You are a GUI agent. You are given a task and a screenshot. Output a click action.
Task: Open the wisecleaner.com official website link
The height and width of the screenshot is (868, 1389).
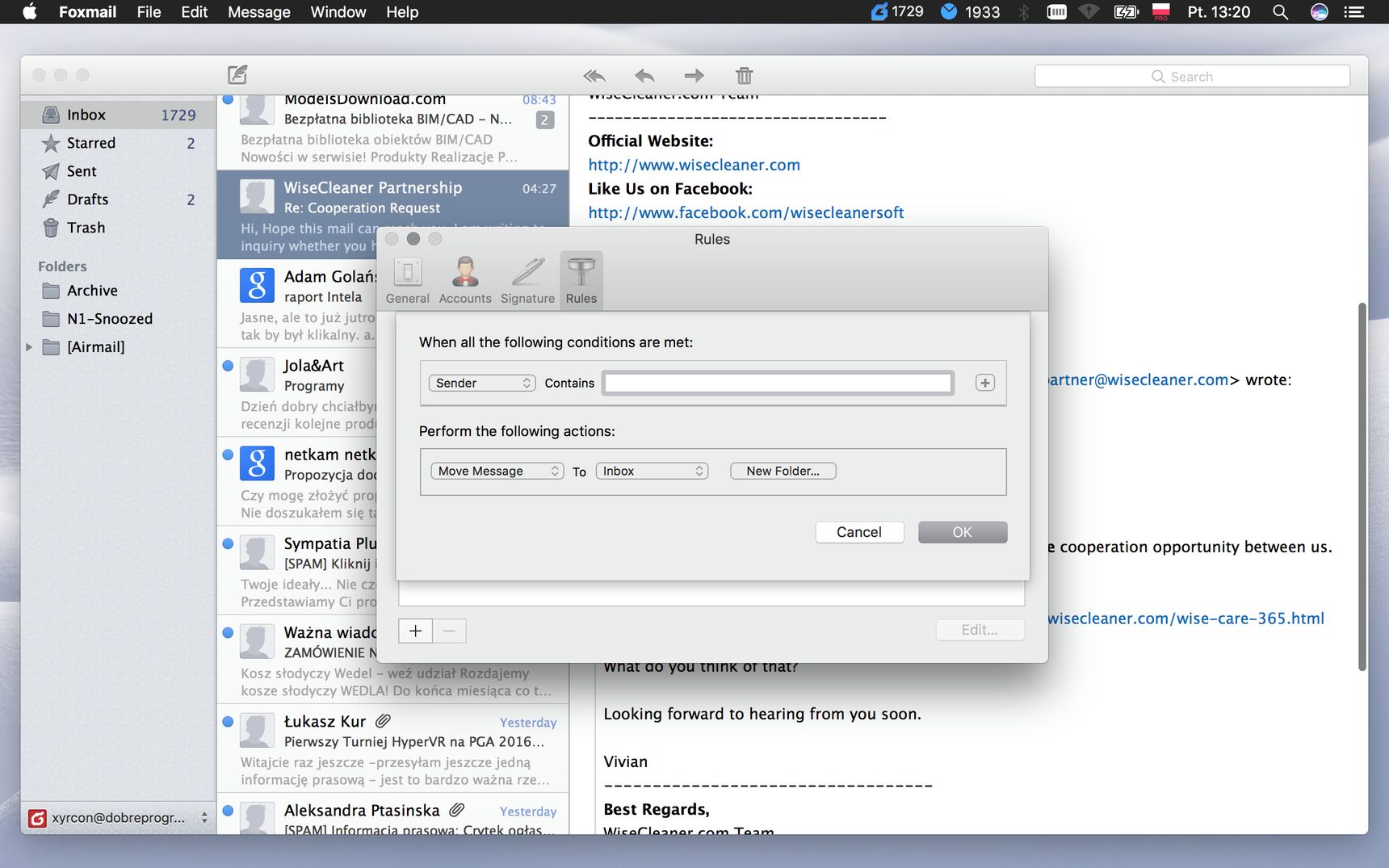694,165
